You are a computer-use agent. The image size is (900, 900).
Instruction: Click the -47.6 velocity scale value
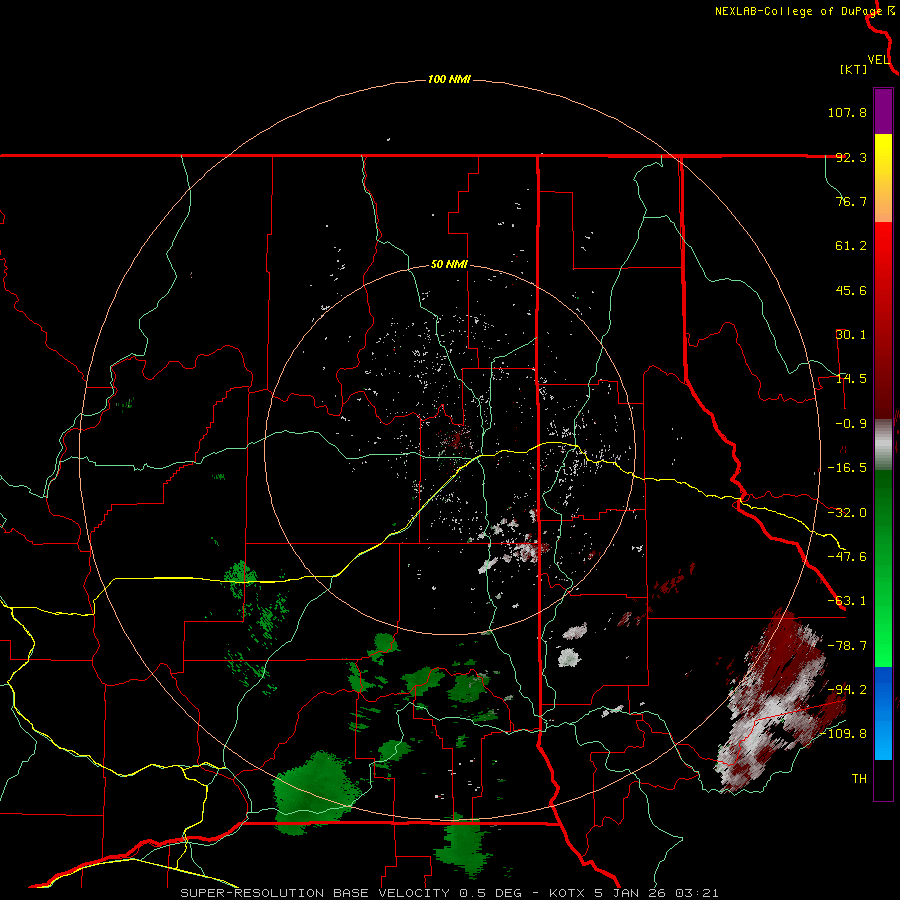coord(847,557)
